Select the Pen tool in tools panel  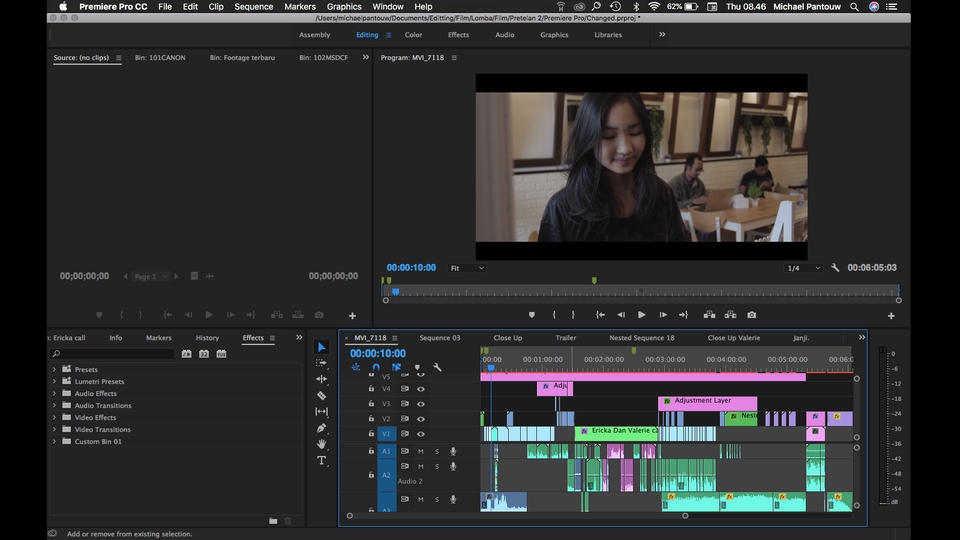[x=321, y=428]
